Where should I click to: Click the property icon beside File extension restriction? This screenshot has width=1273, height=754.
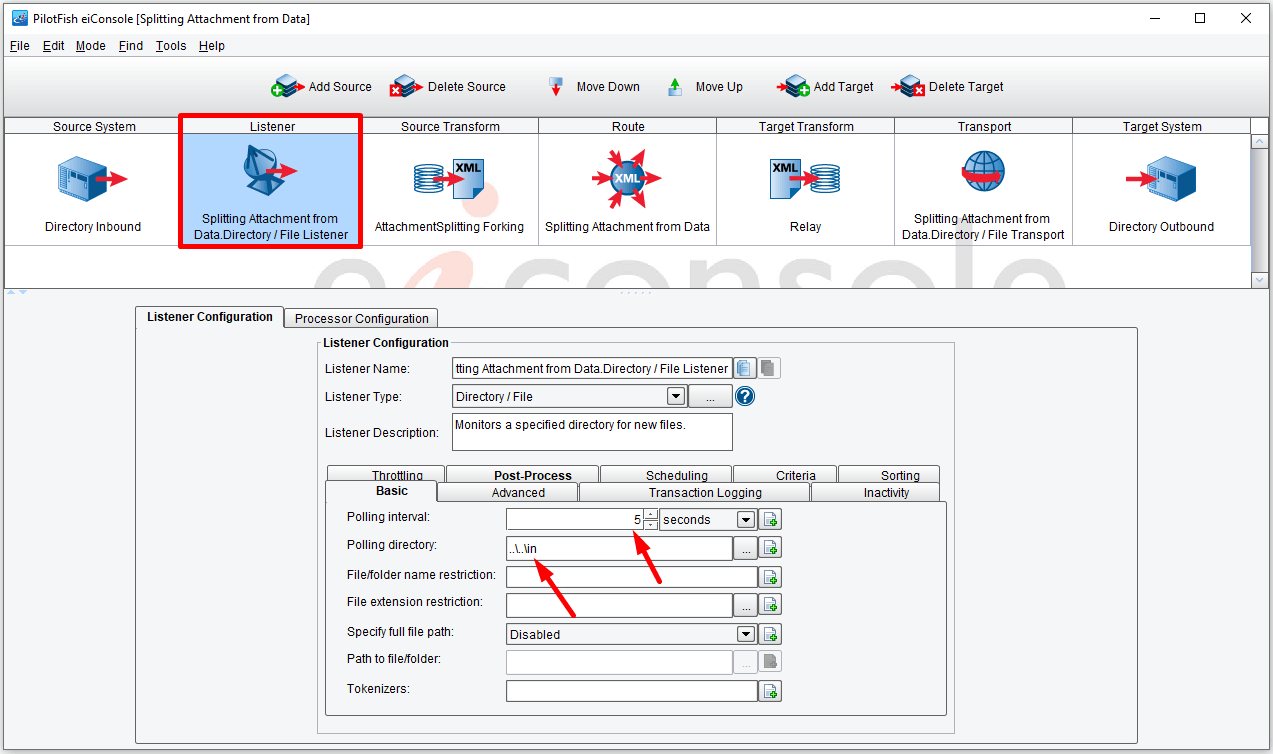[770, 605]
